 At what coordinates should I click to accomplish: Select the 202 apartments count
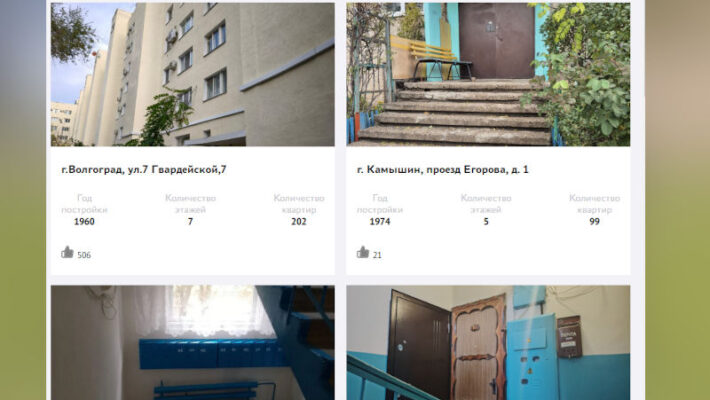pyautogui.click(x=299, y=222)
